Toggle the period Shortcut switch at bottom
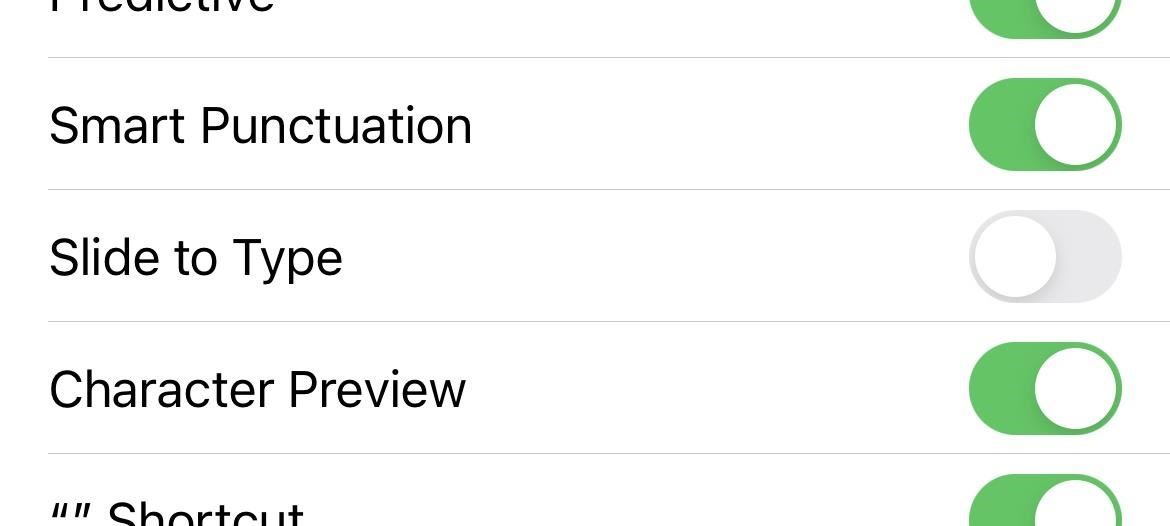 coord(1044,503)
